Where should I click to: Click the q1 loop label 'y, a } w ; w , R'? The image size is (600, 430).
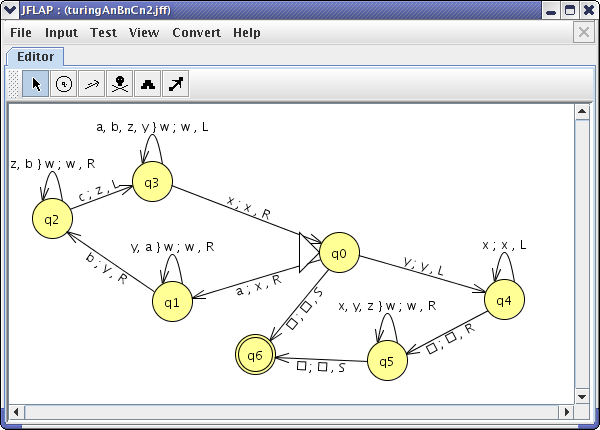173,247
